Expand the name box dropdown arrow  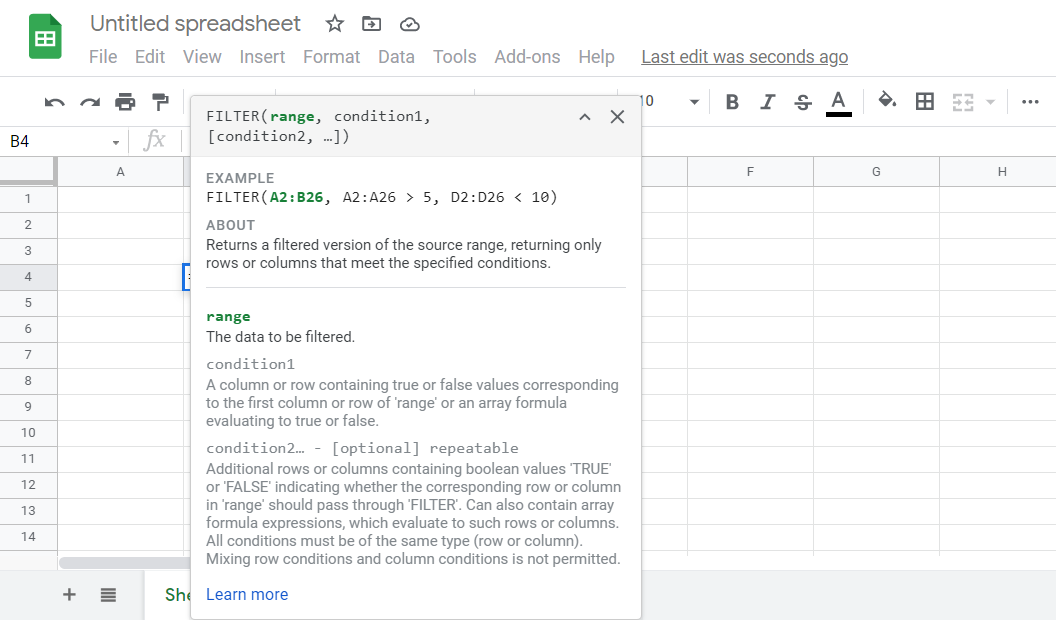click(116, 143)
